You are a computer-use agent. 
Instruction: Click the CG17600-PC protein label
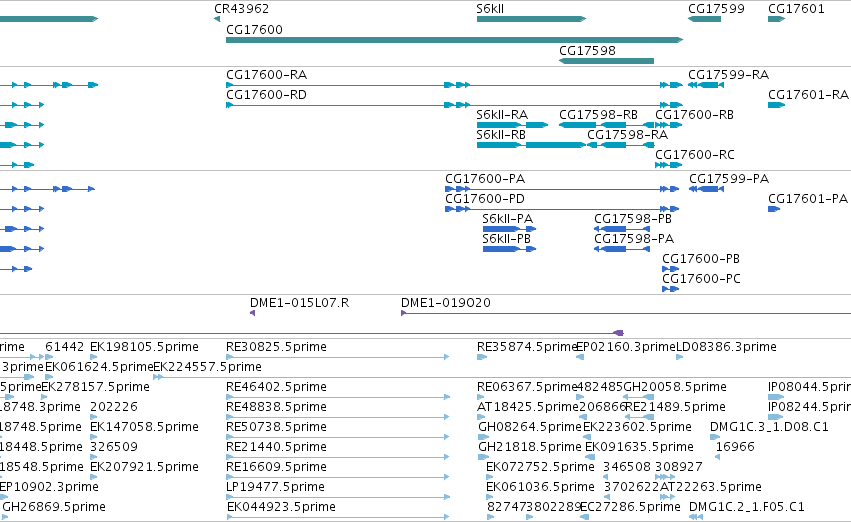(x=701, y=279)
